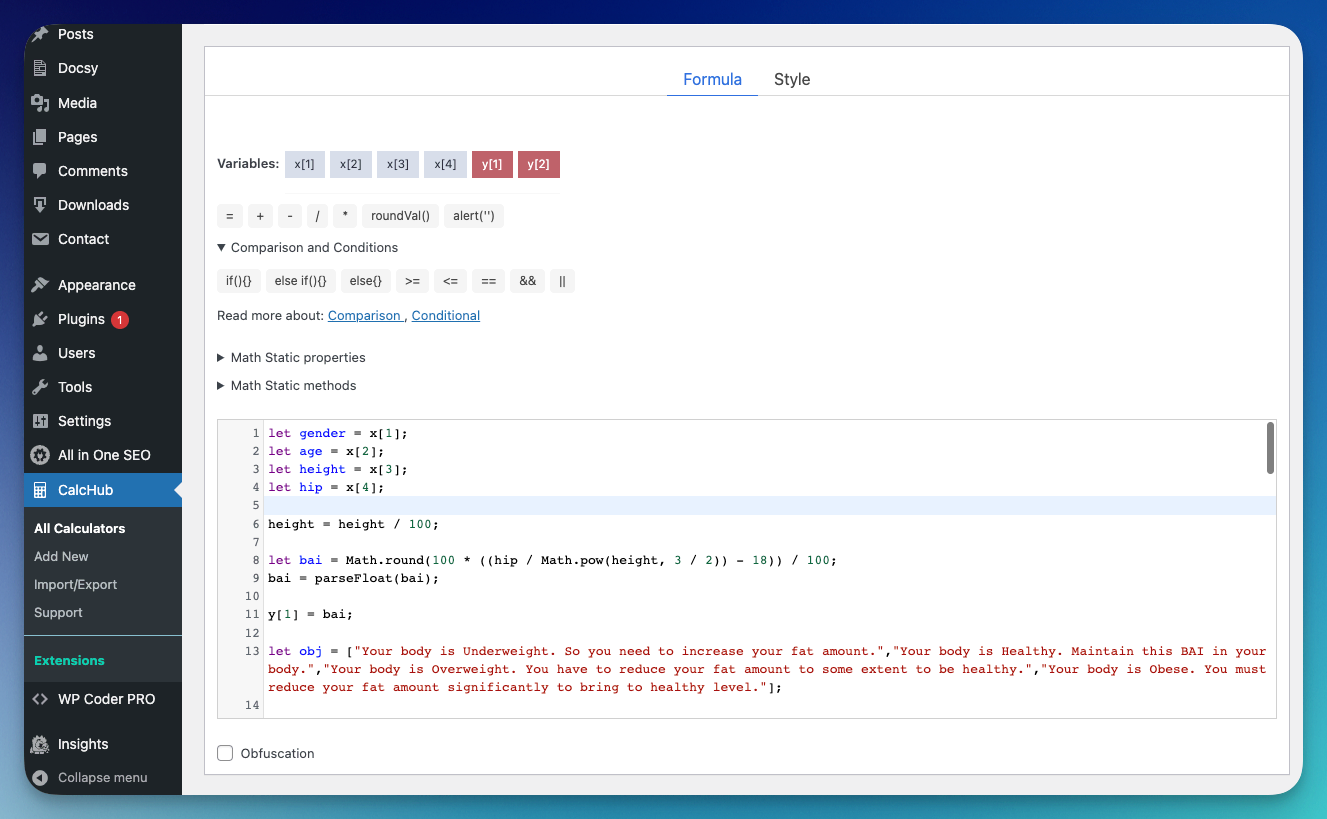
Task: Click the Tools wrench icon
Action: (x=40, y=387)
